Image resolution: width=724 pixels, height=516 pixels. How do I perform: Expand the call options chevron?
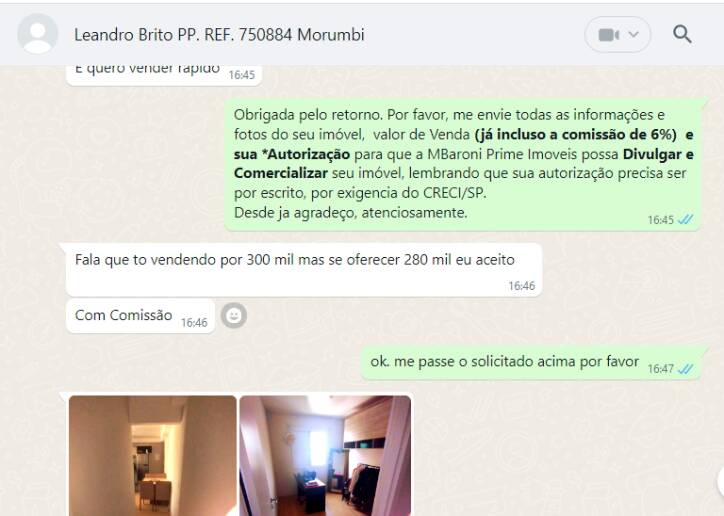(634, 34)
